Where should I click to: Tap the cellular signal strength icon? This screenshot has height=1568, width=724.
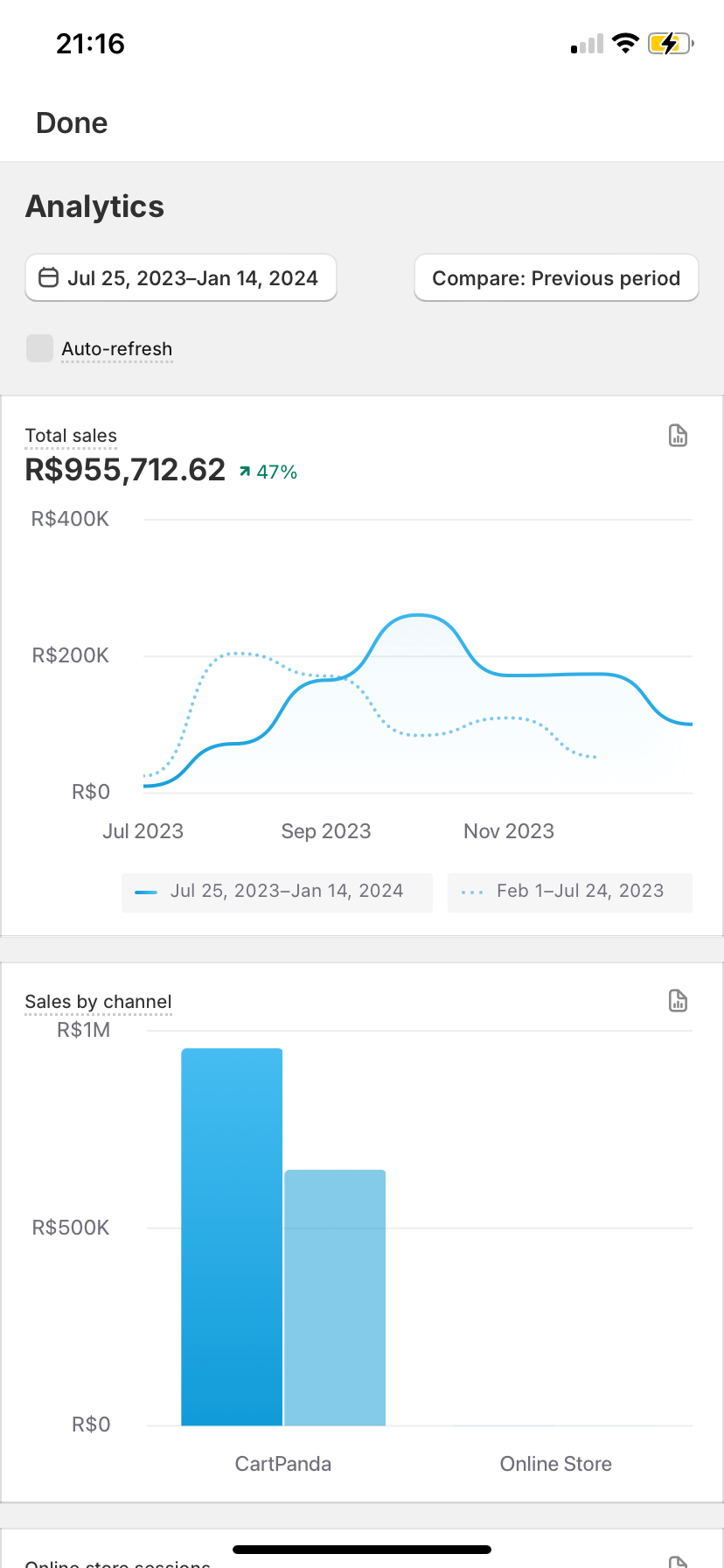tap(588, 44)
